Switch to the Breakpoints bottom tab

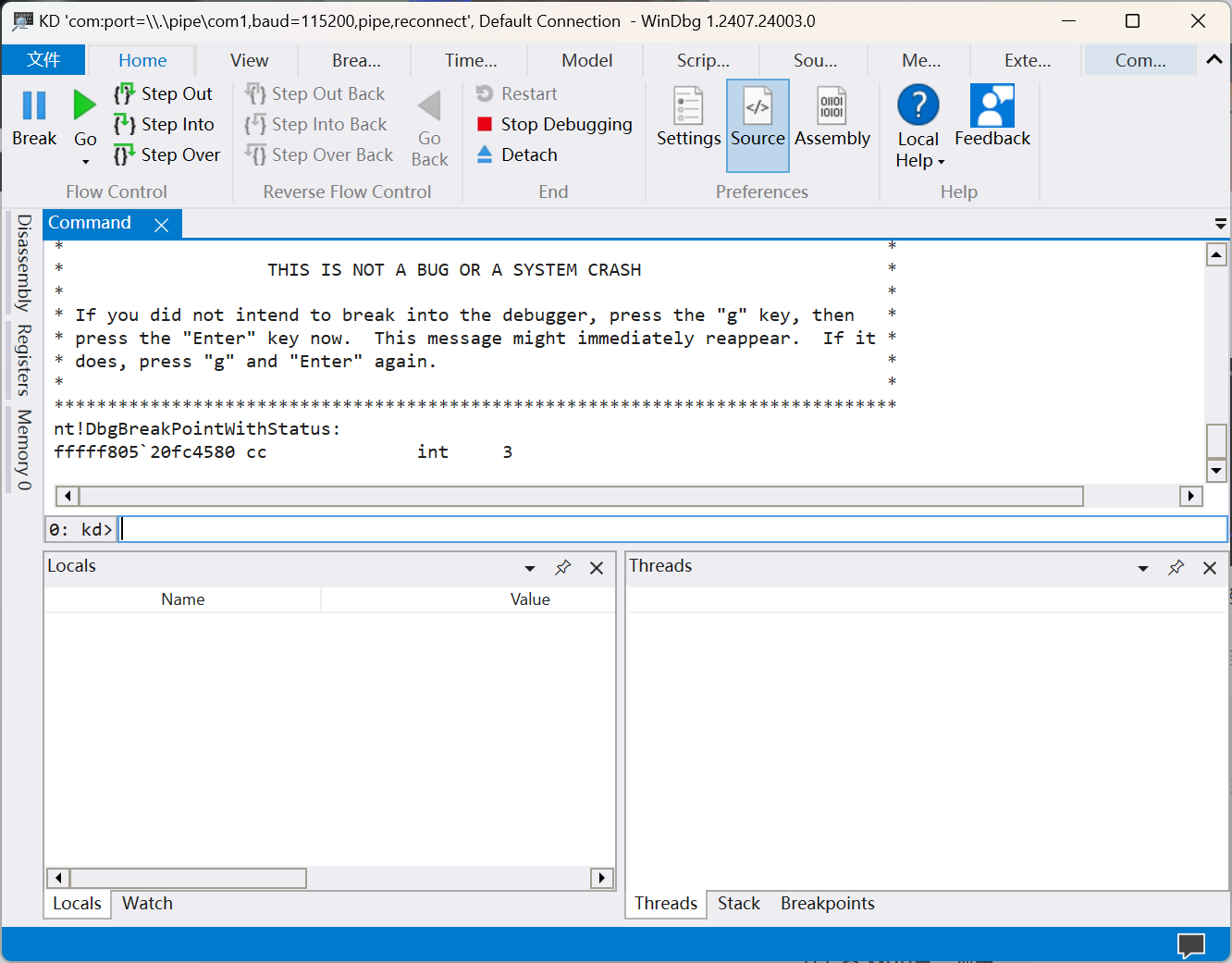828,904
